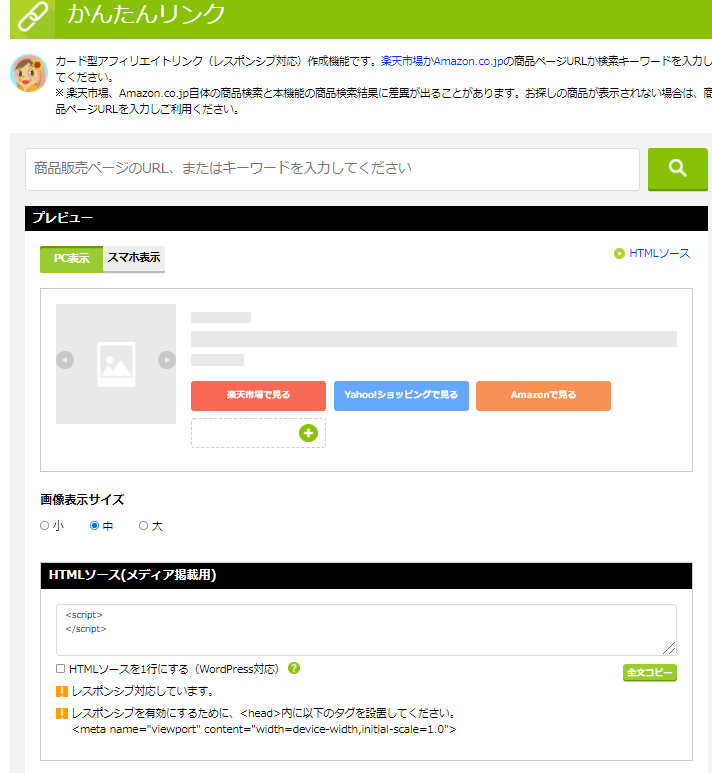This screenshot has width=712, height=773.
Task: Click the textarea resize grip
Action: click(669, 648)
